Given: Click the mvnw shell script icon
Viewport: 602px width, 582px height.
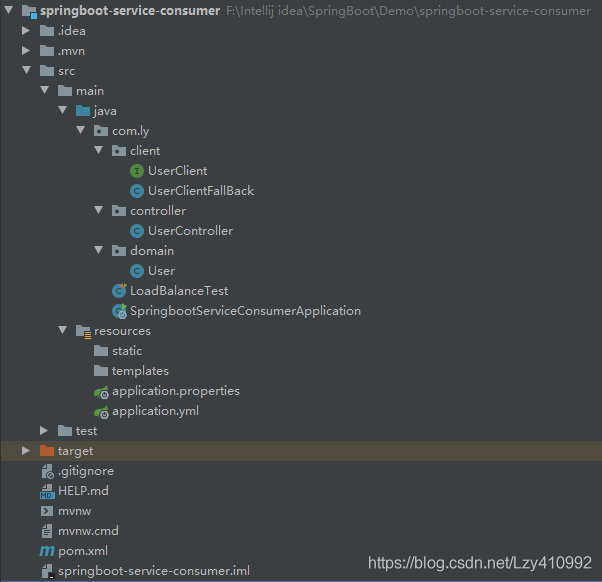Looking at the screenshot, I should pos(47,511).
